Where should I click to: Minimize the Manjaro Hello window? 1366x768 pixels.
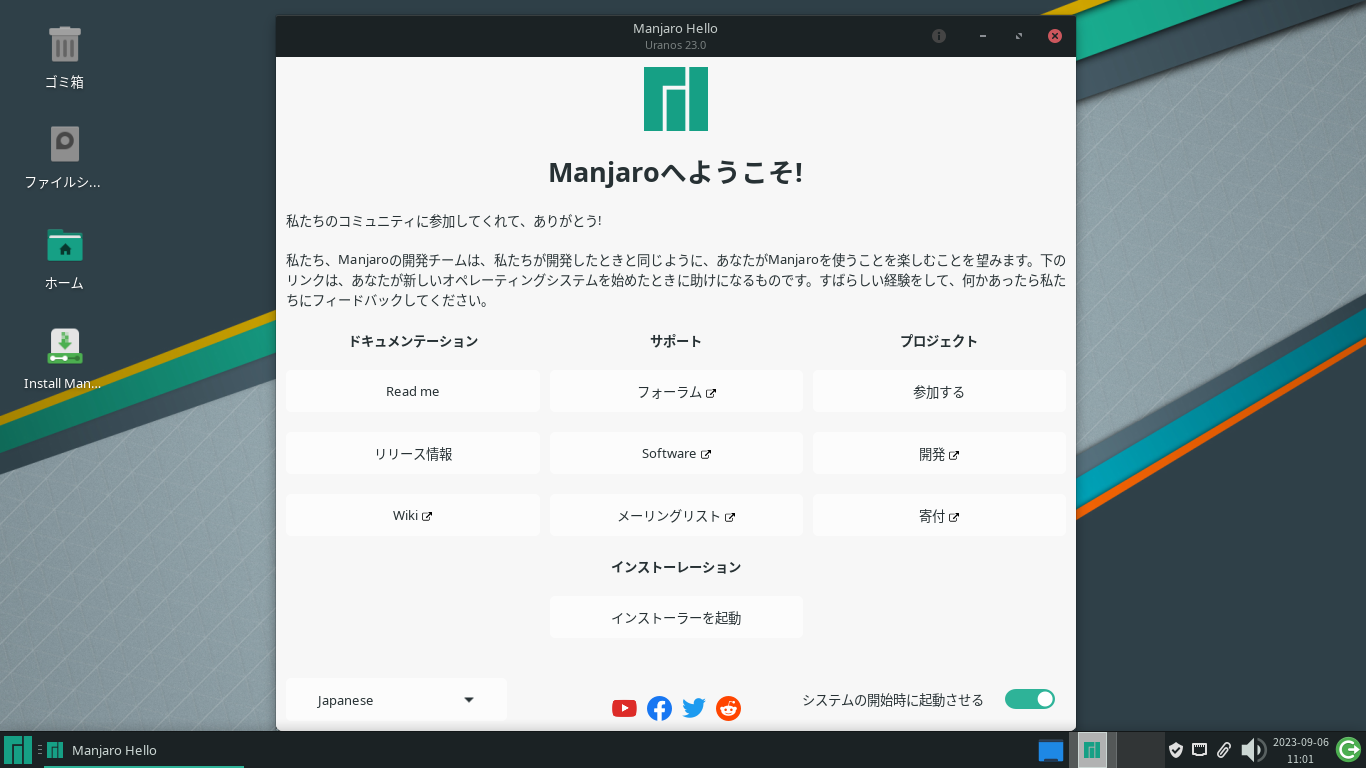983,36
